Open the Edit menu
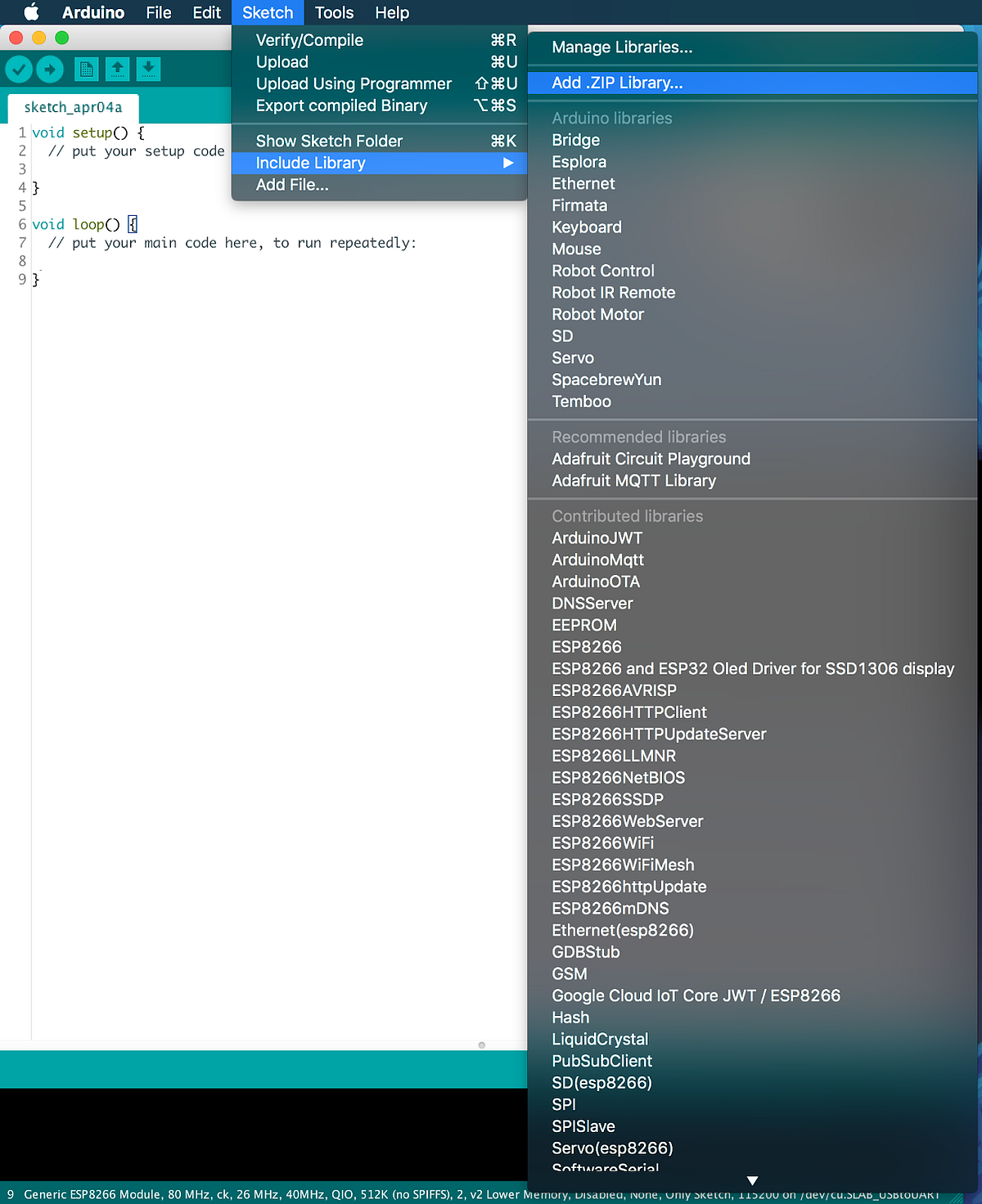 click(x=207, y=12)
